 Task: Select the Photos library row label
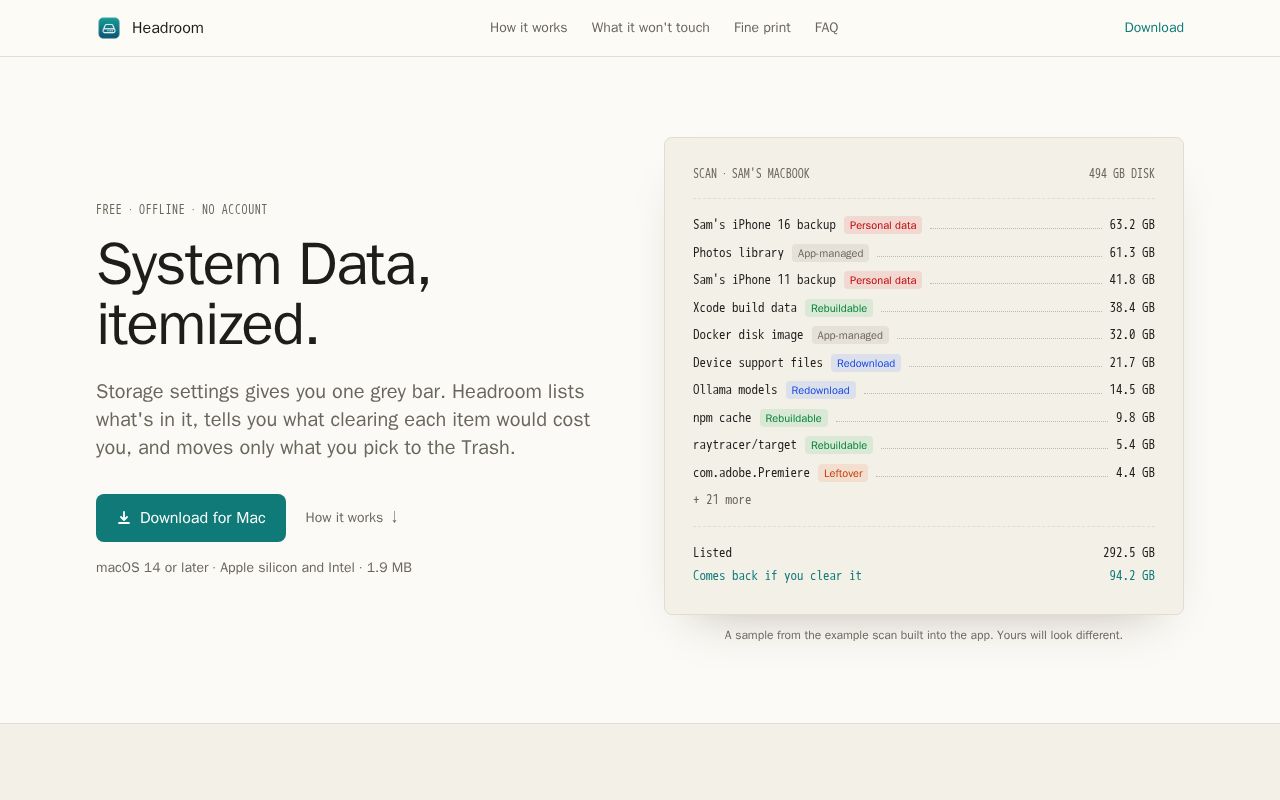pyautogui.click(x=738, y=253)
